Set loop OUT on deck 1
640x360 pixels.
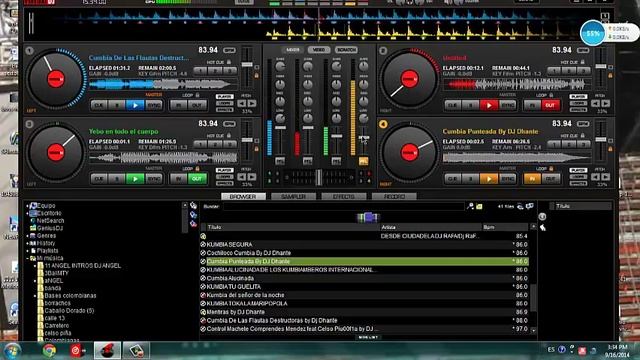(197, 105)
